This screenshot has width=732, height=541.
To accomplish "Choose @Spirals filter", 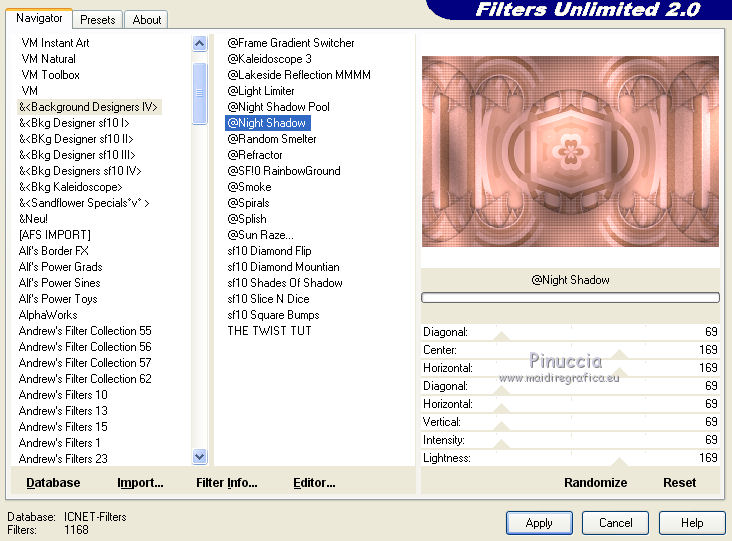I will [248, 203].
